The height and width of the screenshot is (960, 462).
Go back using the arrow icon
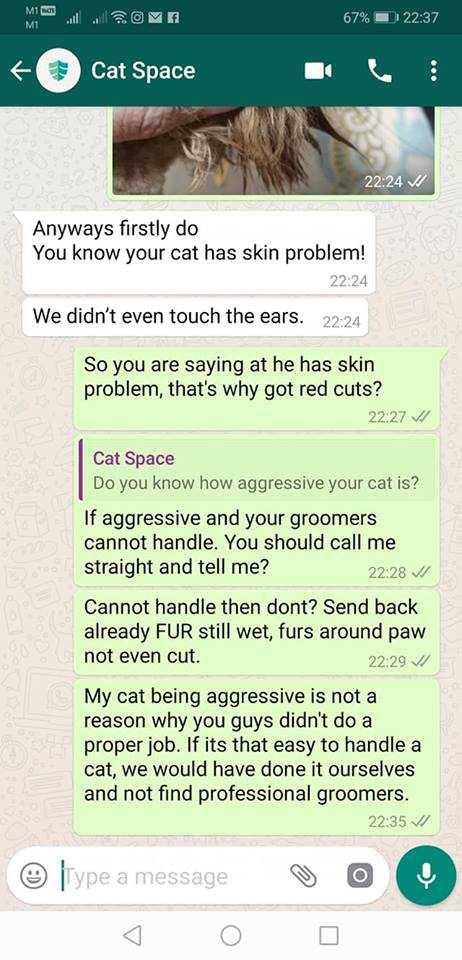20,71
